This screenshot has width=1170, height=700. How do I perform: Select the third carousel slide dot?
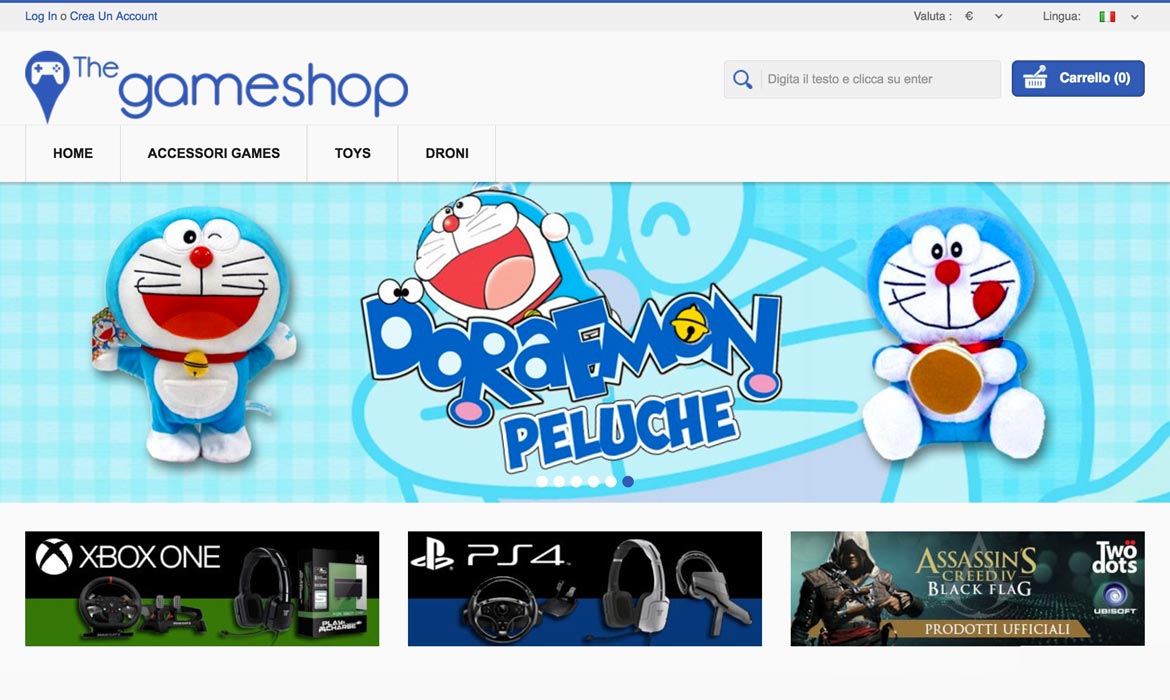tap(576, 481)
